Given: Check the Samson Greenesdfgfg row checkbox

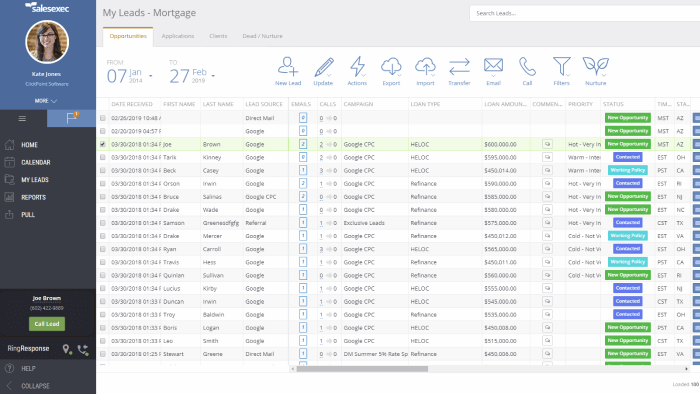Looking at the screenshot, I should click(x=103, y=223).
